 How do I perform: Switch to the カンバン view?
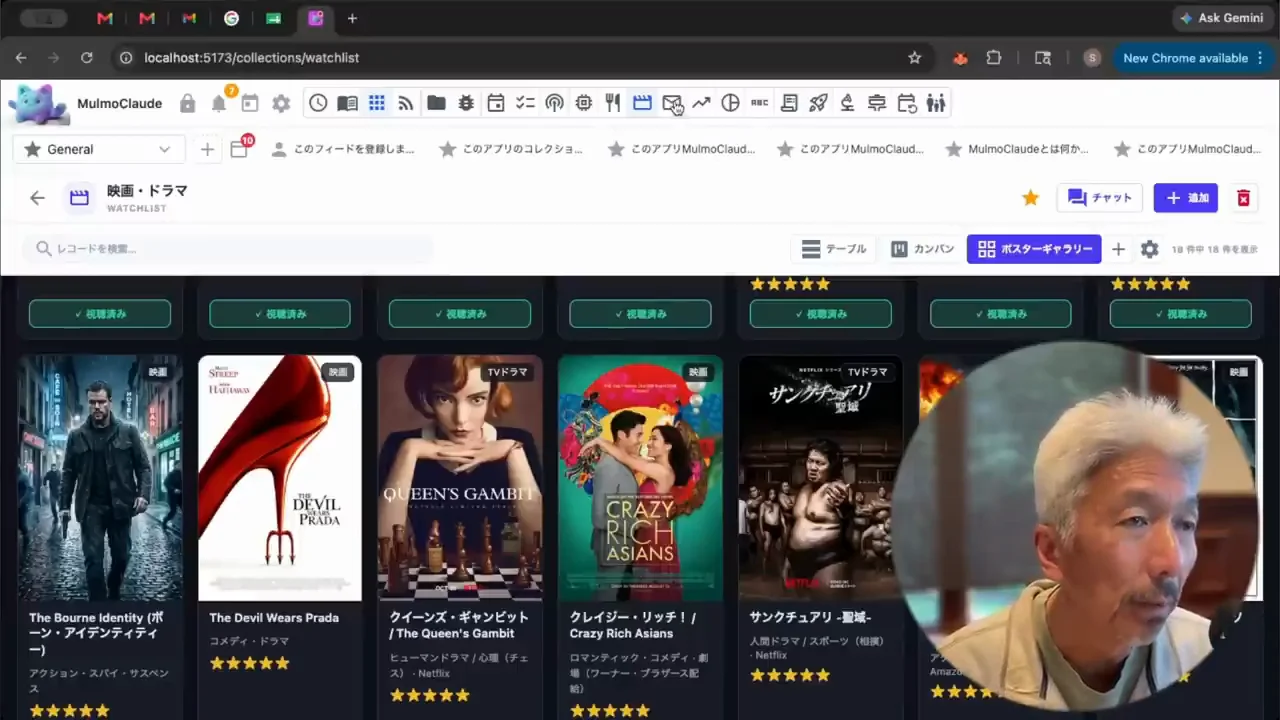(922, 249)
